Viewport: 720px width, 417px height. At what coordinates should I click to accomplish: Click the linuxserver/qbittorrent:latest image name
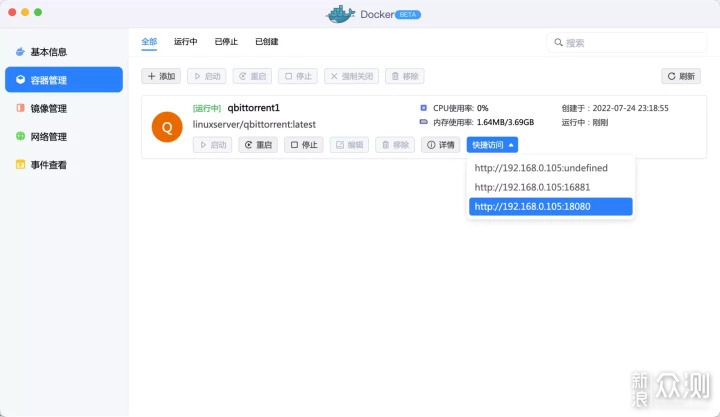tap(254, 124)
